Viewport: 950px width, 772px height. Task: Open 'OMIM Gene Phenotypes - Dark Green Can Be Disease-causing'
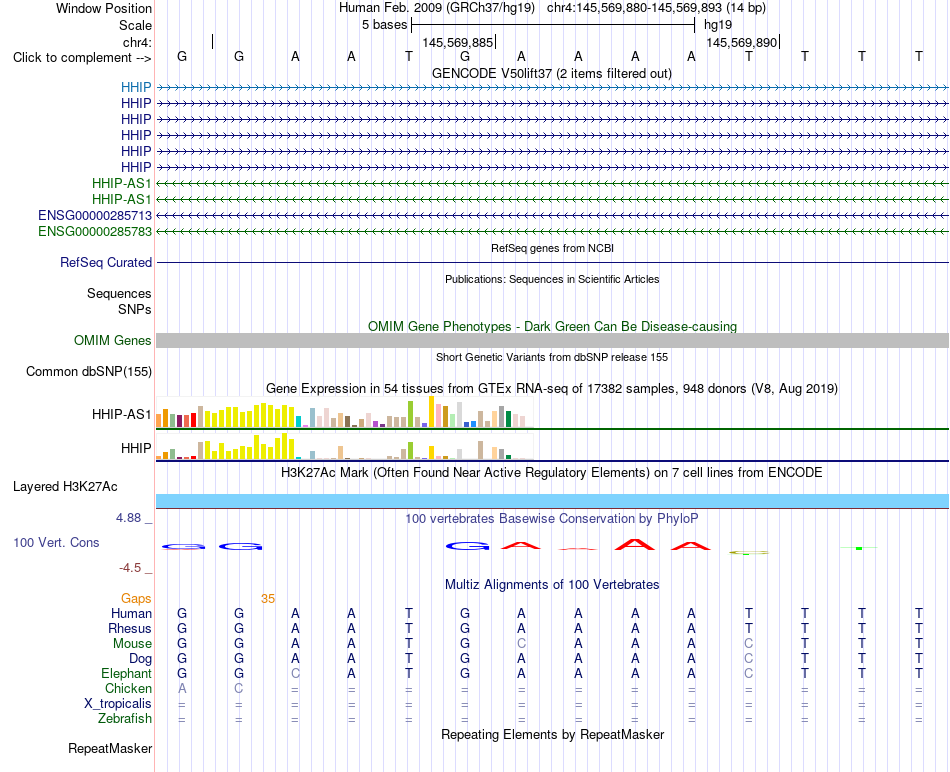point(552,326)
